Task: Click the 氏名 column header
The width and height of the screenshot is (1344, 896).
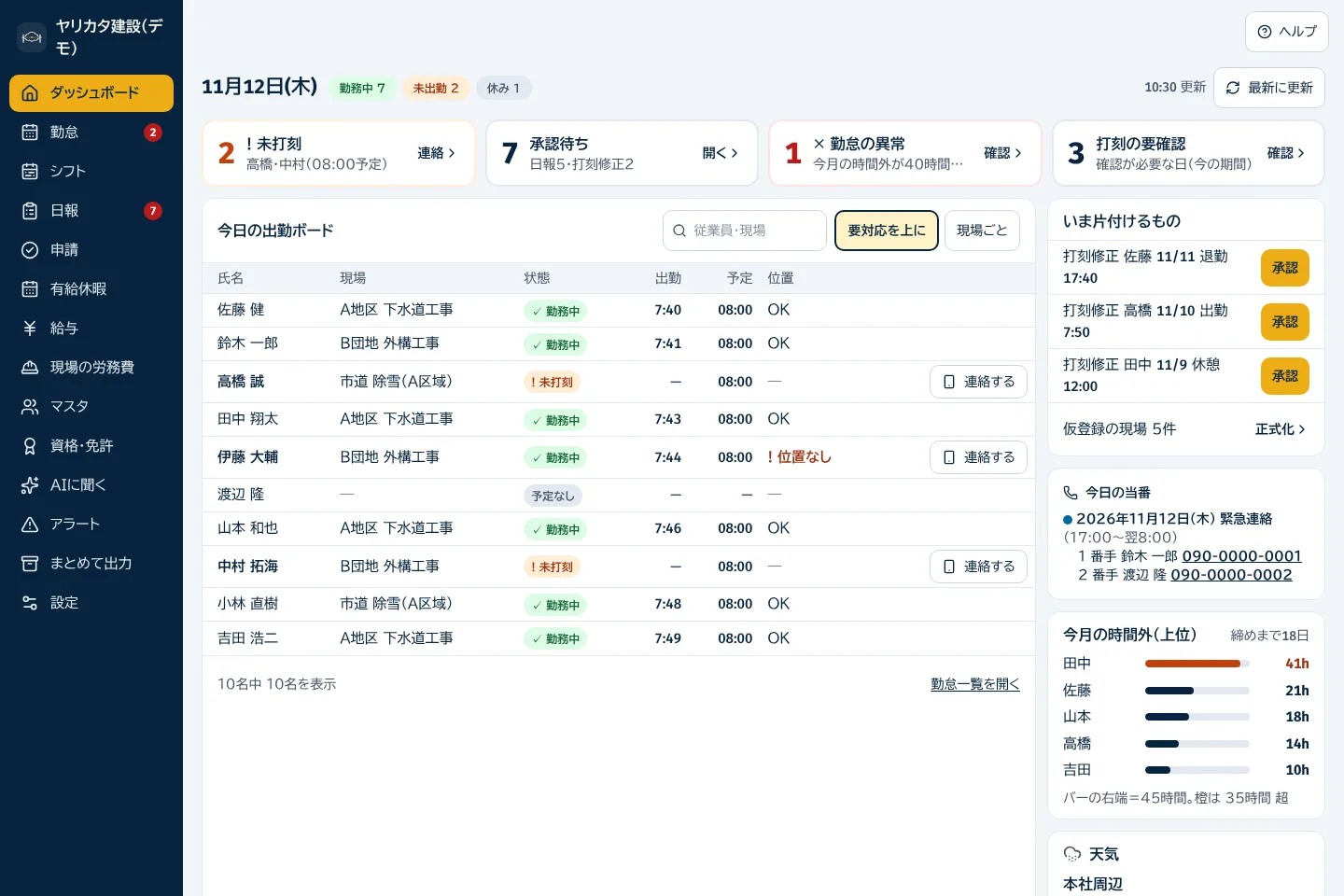Action: coord(231,278)
